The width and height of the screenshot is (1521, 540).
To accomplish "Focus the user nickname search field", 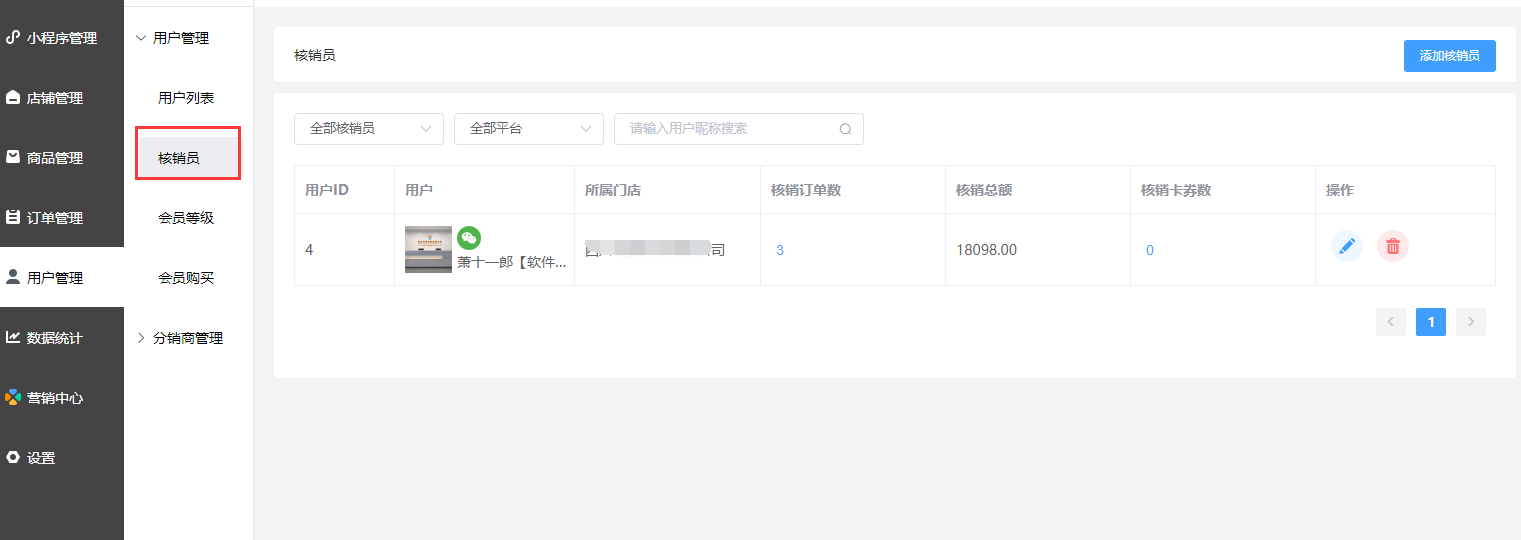I will click(x=728, y=129).
